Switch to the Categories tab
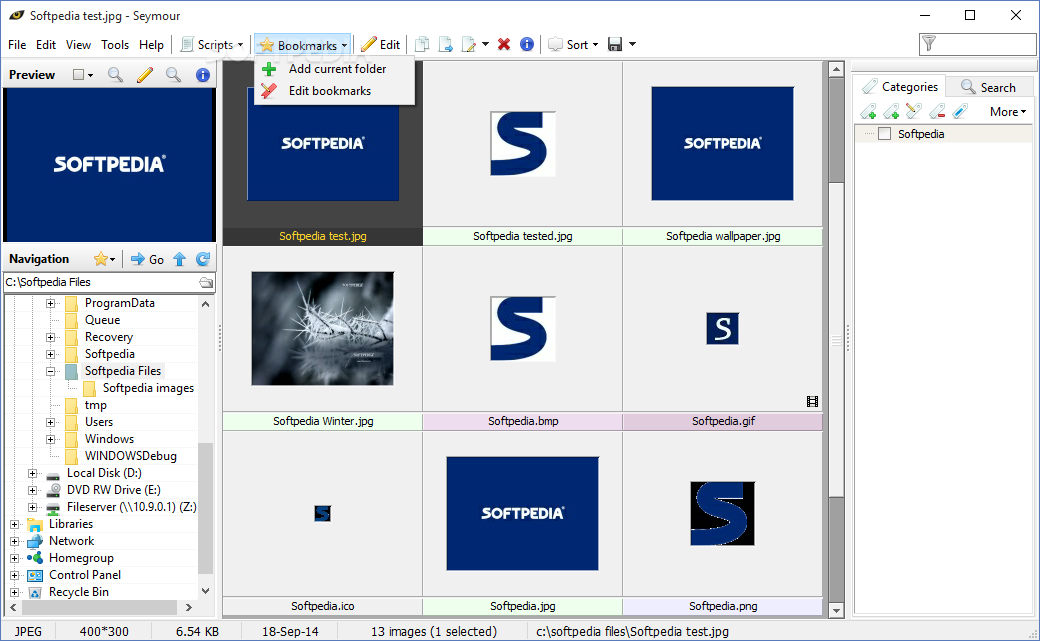 (x=900, y=86)
